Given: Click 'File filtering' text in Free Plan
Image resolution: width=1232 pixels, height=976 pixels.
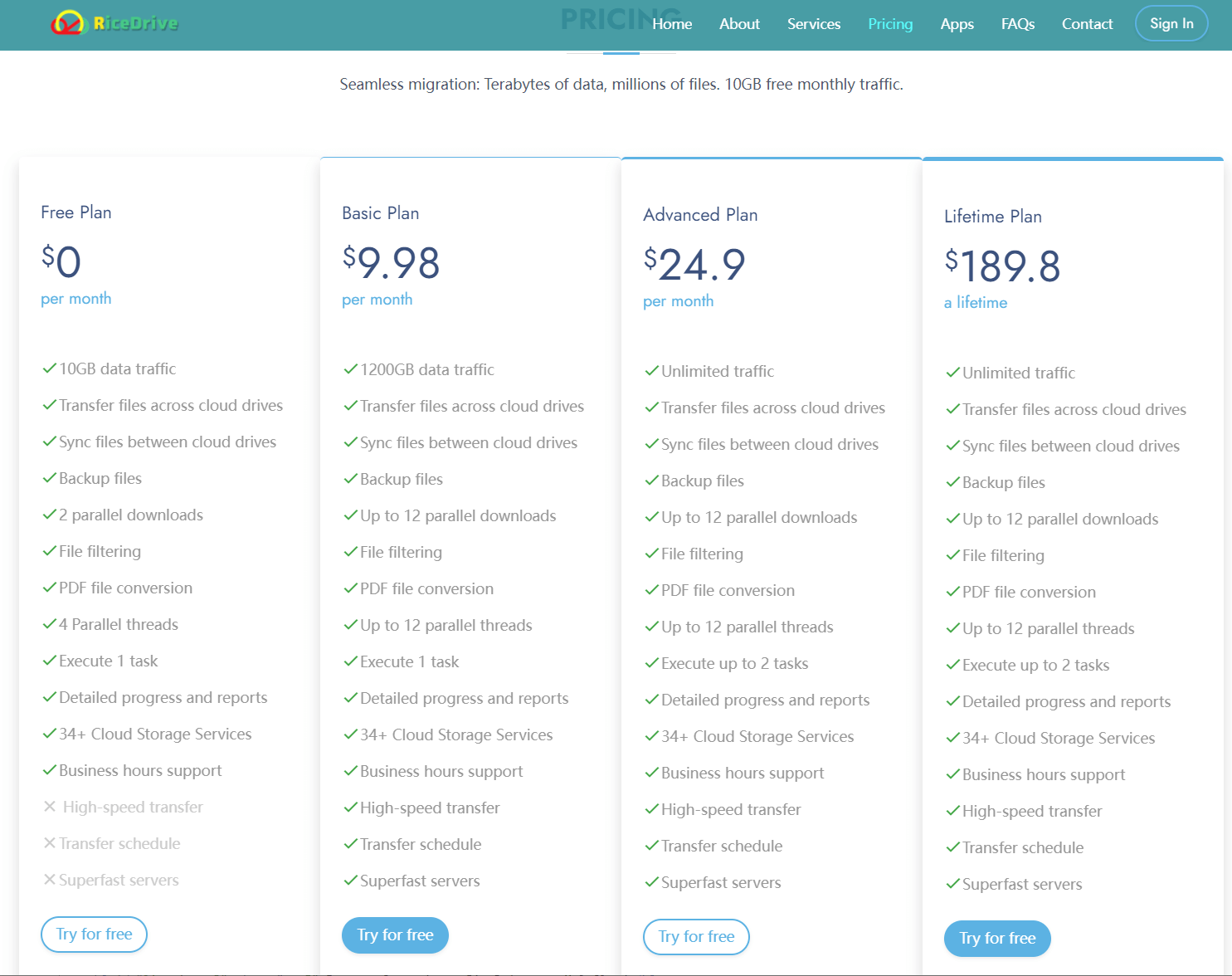Looking at the screenshot, I should pyautogui.click(x=100, y=552).
